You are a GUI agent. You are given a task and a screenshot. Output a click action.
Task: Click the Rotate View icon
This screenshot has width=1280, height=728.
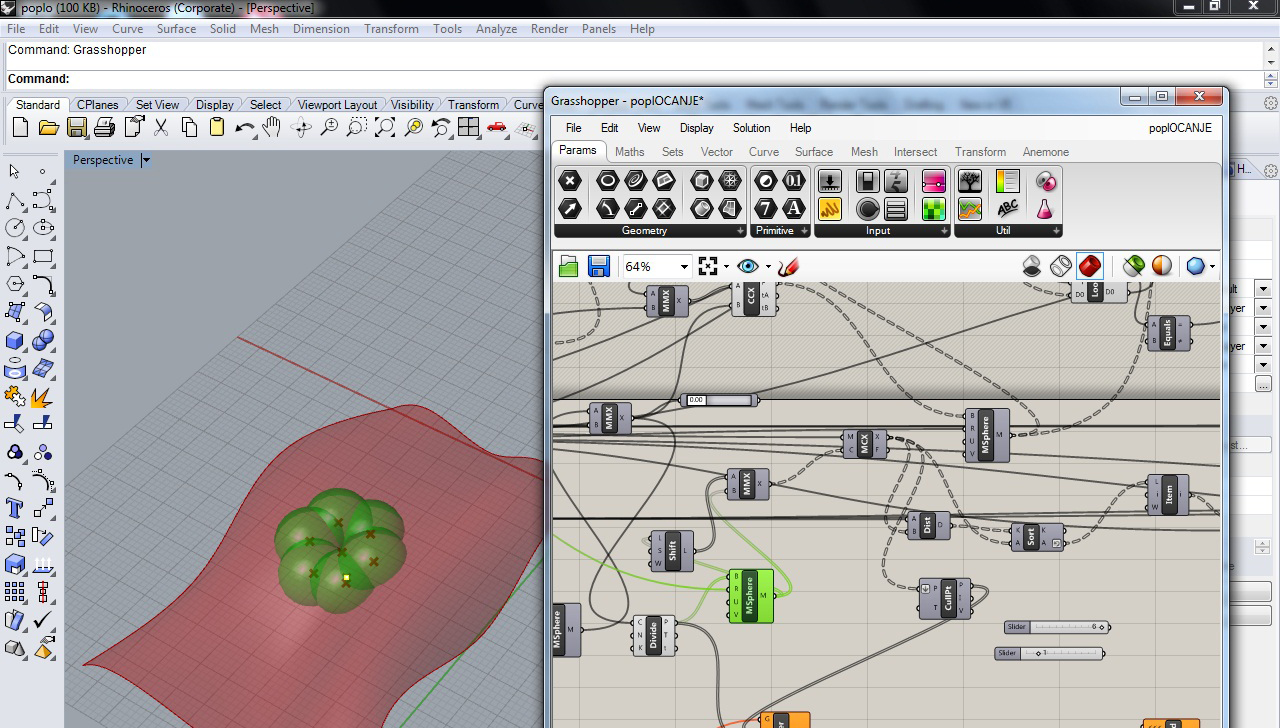point(301,127)
